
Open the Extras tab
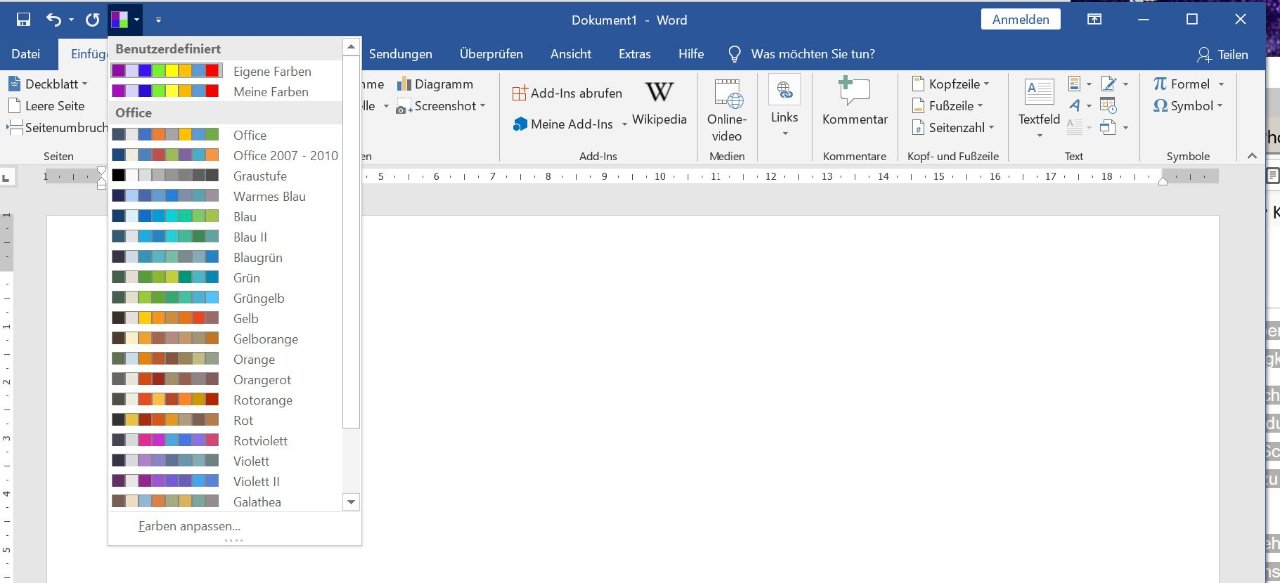point(635,54)
